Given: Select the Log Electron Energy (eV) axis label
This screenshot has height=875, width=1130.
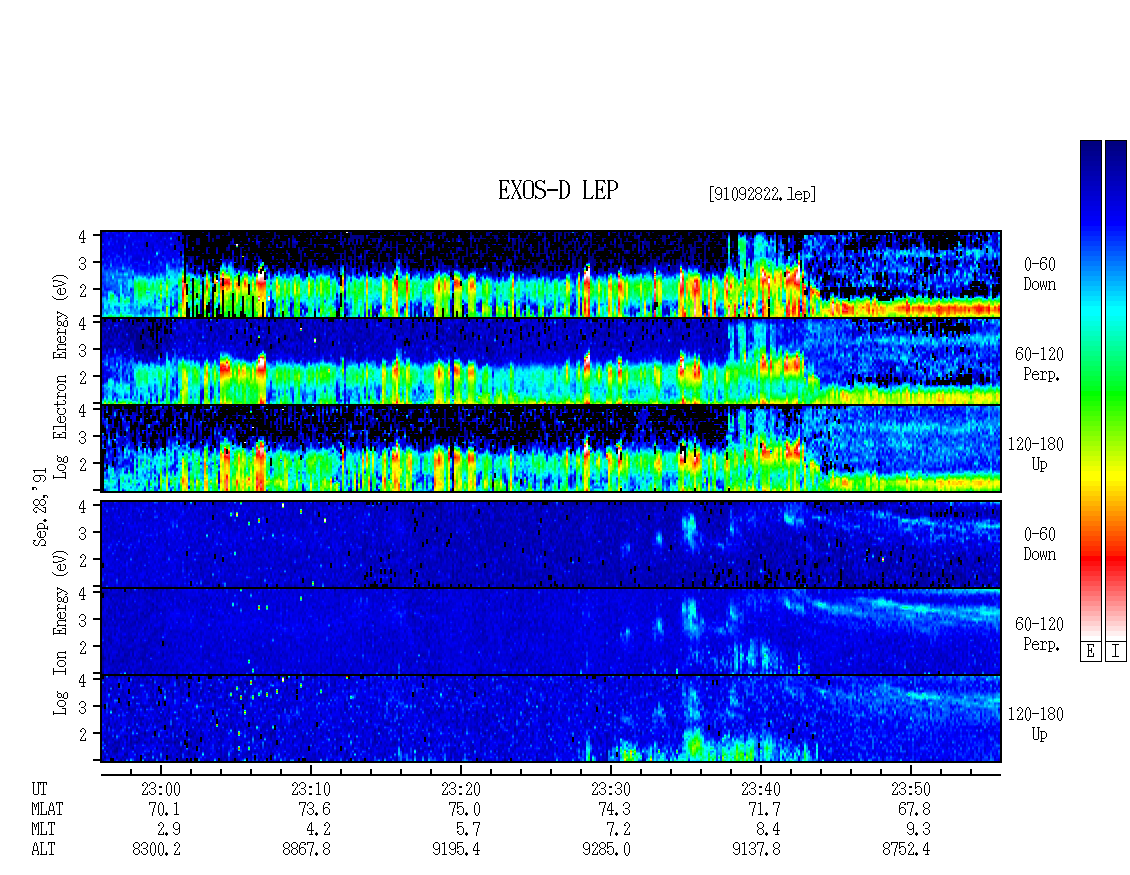Looking at the screenshot, I should (x=61, y=376).
